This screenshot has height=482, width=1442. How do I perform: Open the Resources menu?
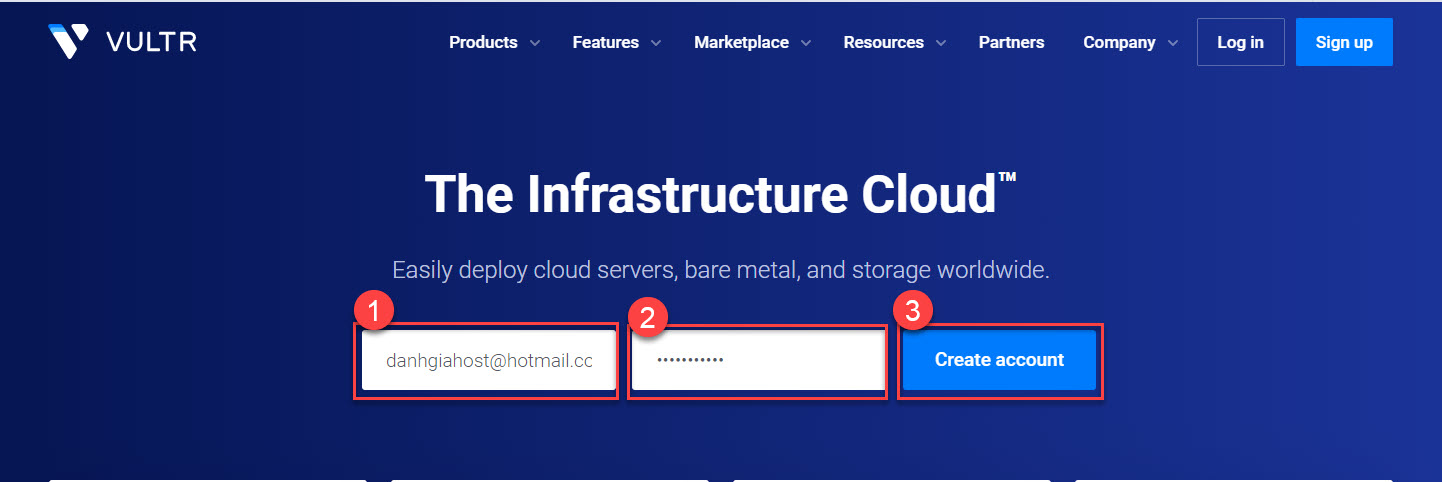[x=883, y=42]
